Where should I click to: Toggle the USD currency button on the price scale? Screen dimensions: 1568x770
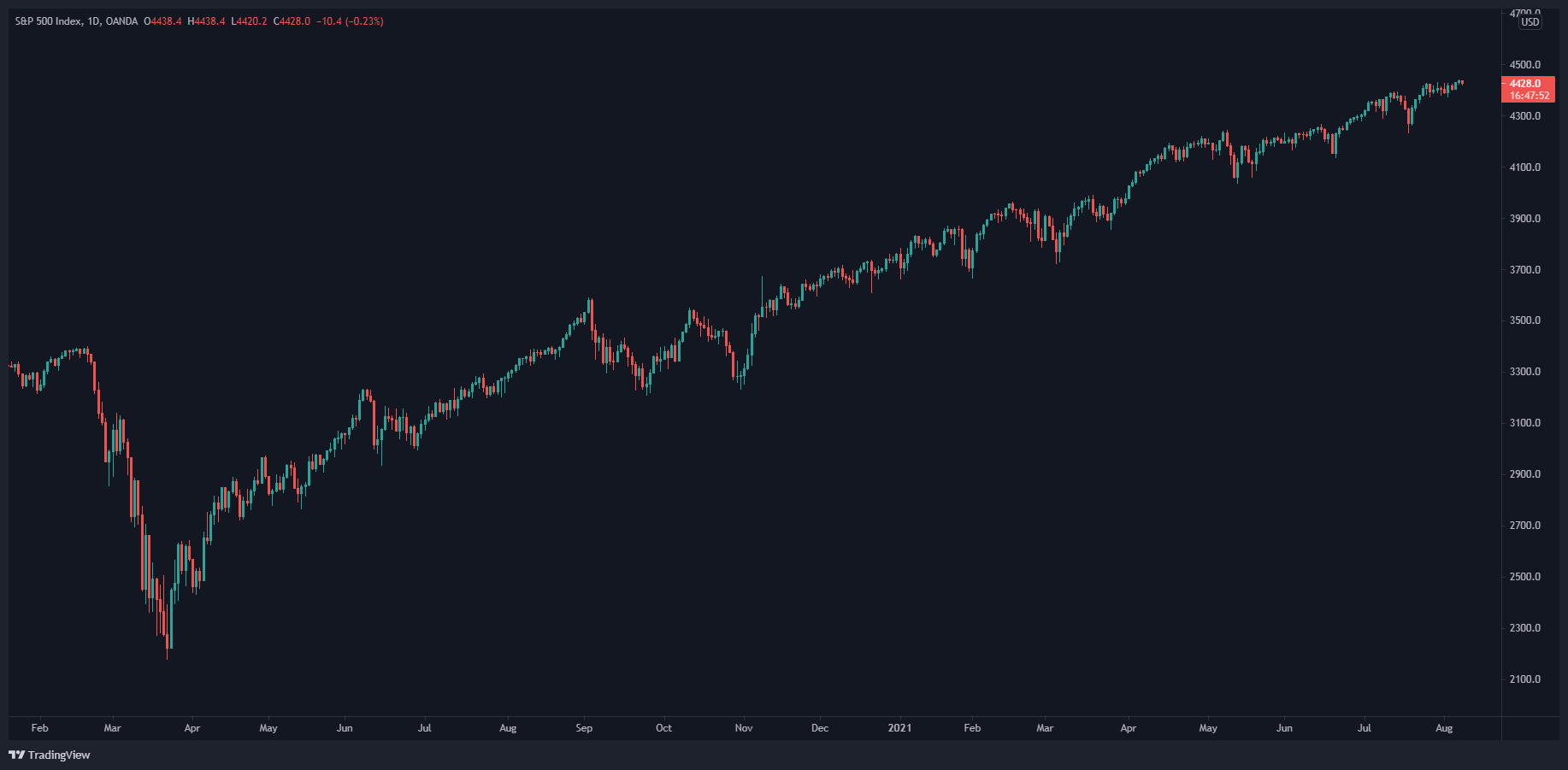click(x=1530, y=24)
